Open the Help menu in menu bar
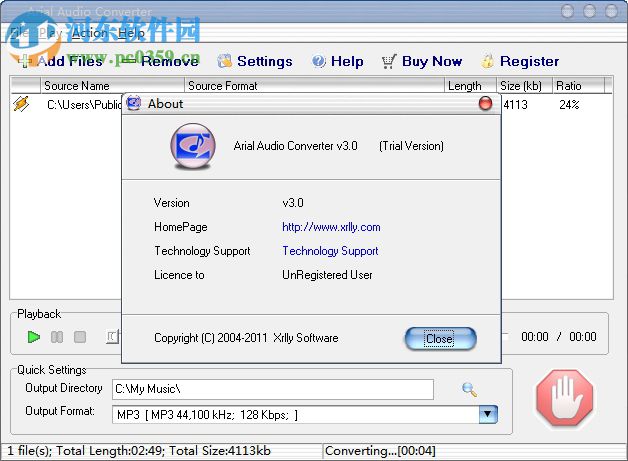The height and width of the screenshot is (461, 628). pos(131,33)
